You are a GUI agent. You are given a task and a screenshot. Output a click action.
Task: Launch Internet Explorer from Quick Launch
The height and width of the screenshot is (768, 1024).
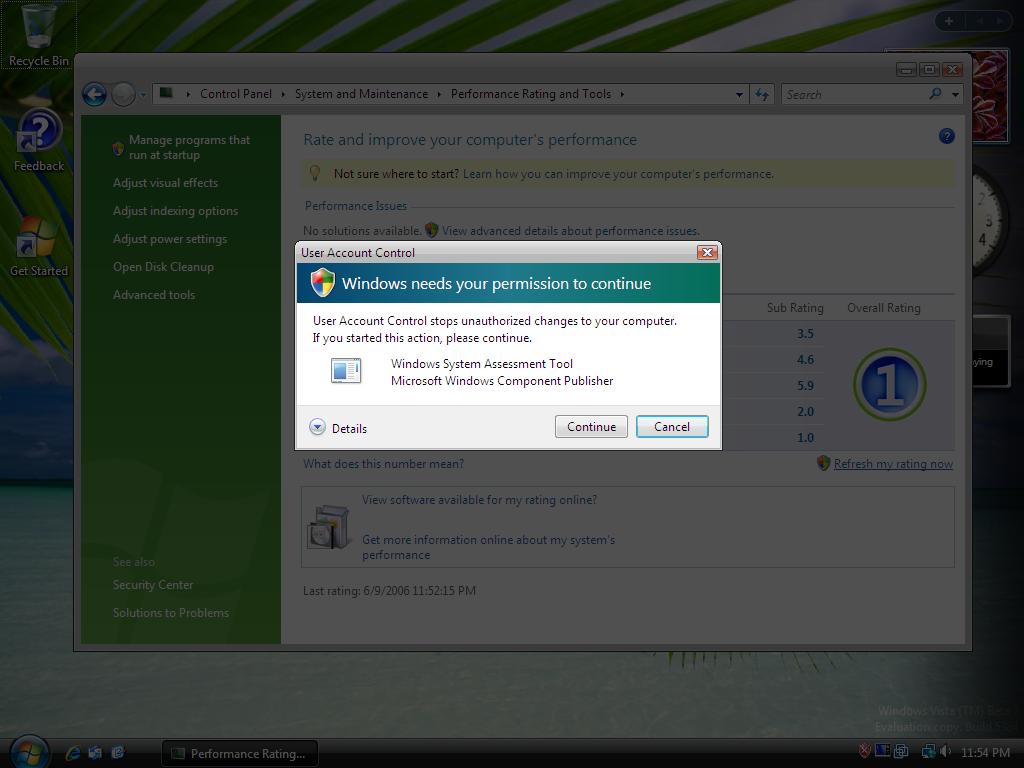point(73,752)
